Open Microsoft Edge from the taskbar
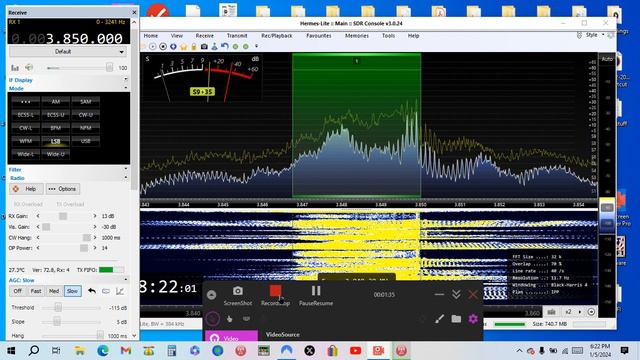 point(103,351)
